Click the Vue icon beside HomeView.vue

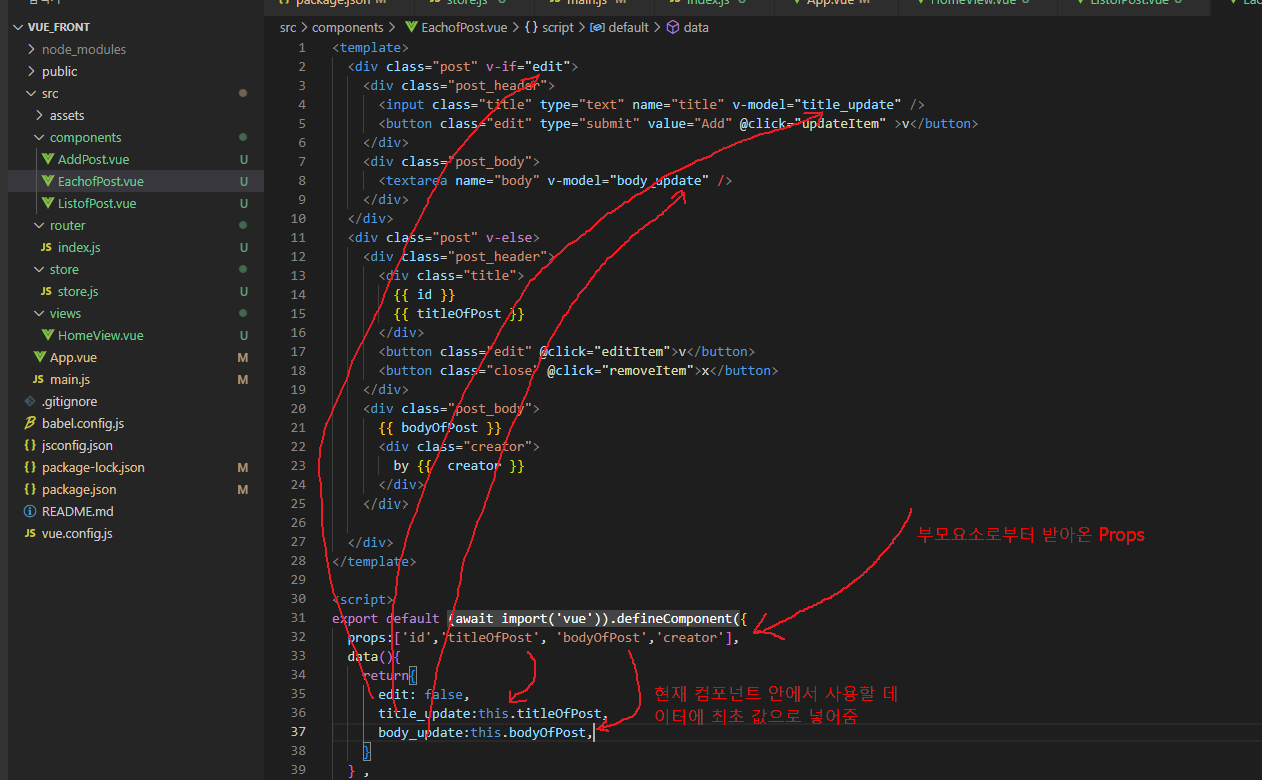(x=47, y=335)
